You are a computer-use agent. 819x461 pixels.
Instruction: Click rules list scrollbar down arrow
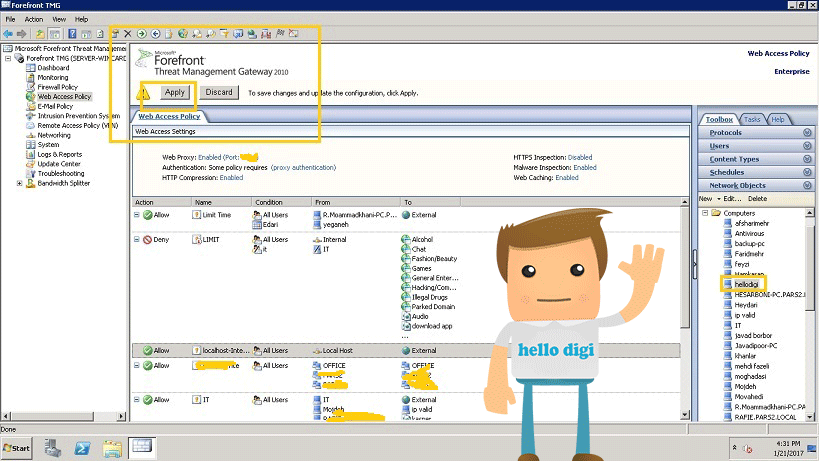pos(685,415)
